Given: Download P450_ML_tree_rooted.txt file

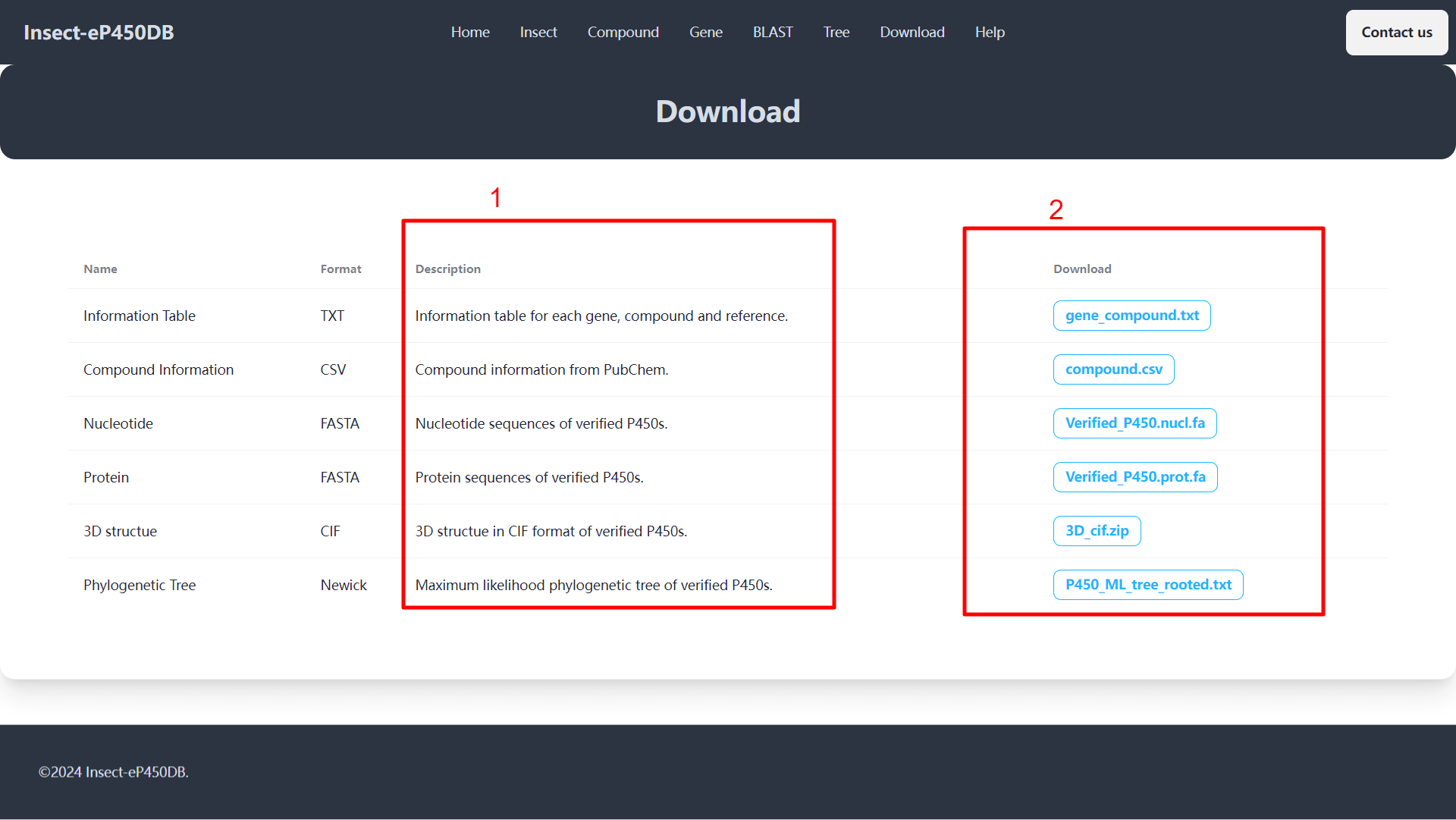Looking at the screenshot, I should (x=1148, y=585).
